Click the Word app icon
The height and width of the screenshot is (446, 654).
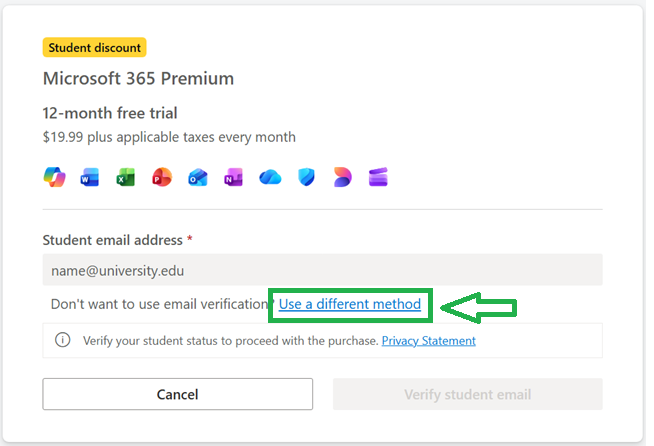90,177
